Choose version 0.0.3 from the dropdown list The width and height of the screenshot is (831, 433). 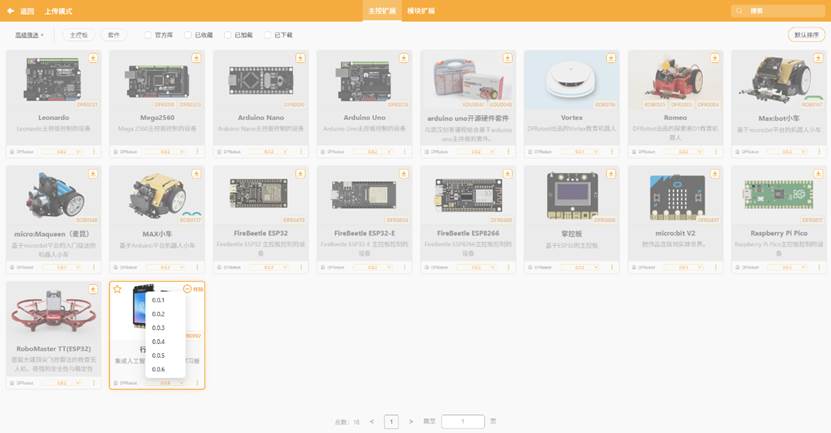[158, 328]
